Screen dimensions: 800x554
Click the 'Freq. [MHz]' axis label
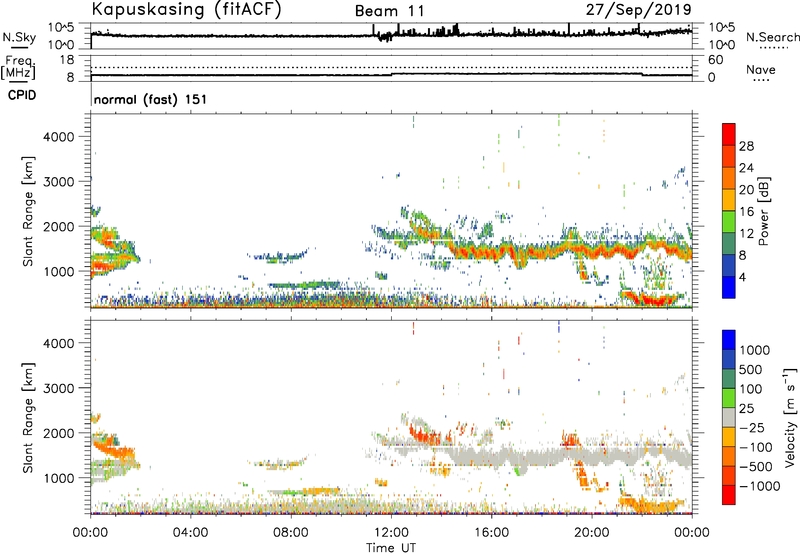[19, 67]
